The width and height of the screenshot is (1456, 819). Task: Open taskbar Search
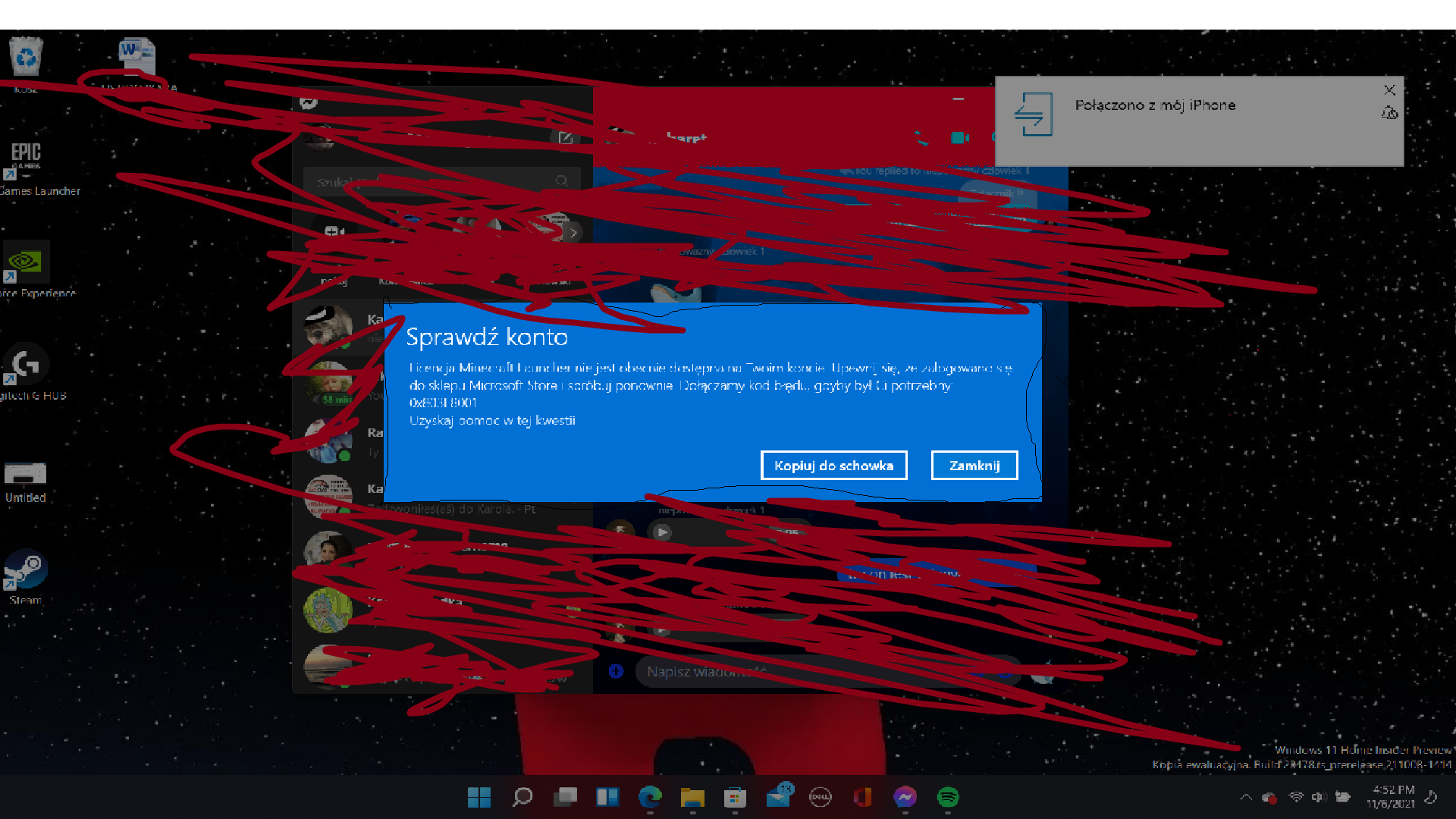[522, 797]
